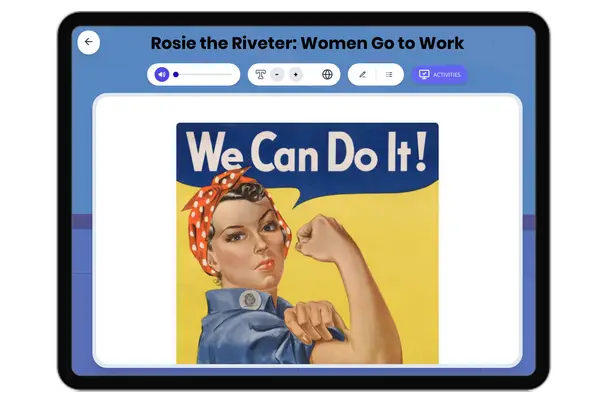Increase text size with plus button

[x=296, y=74]
